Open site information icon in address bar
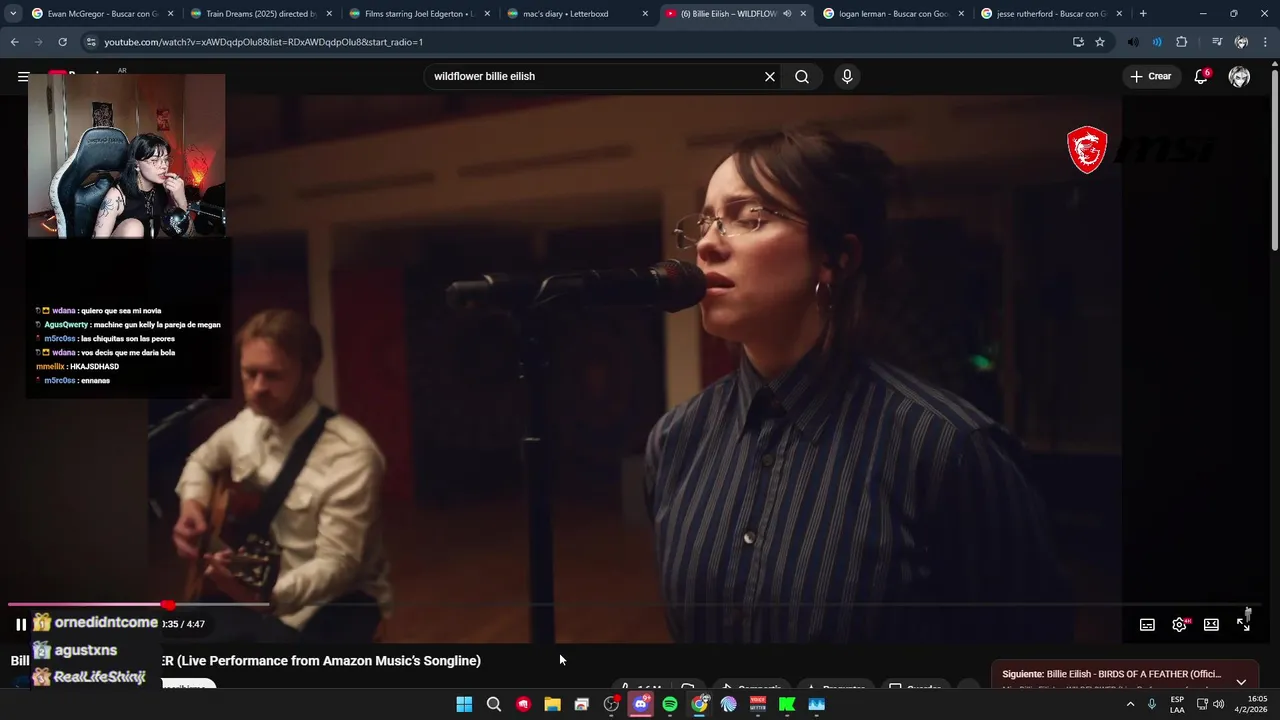 coord(91,42)
